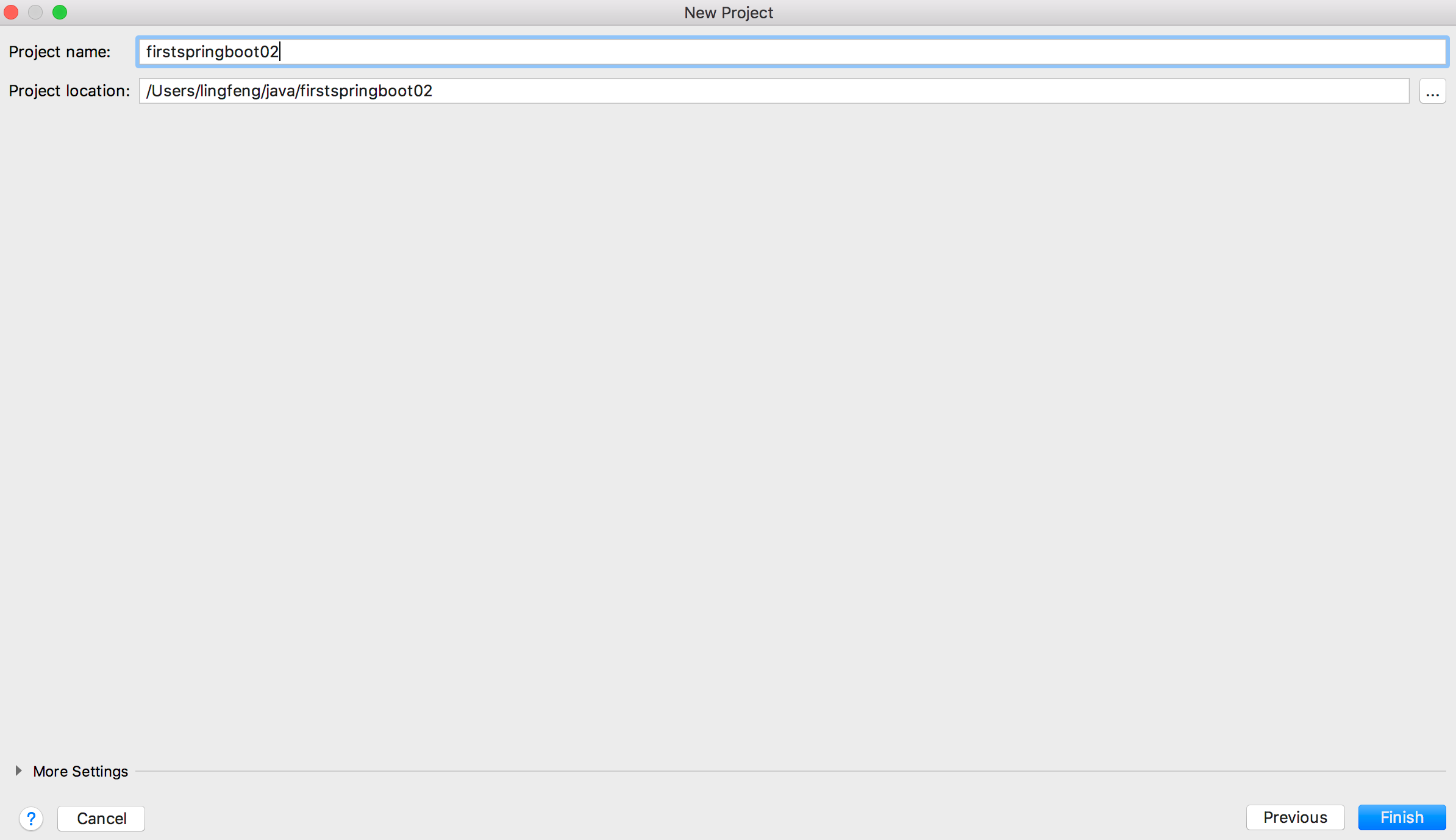Viewport: 1456px width, 840px height.
Task: Go back with the Previous button
Action: (1295, 817)
